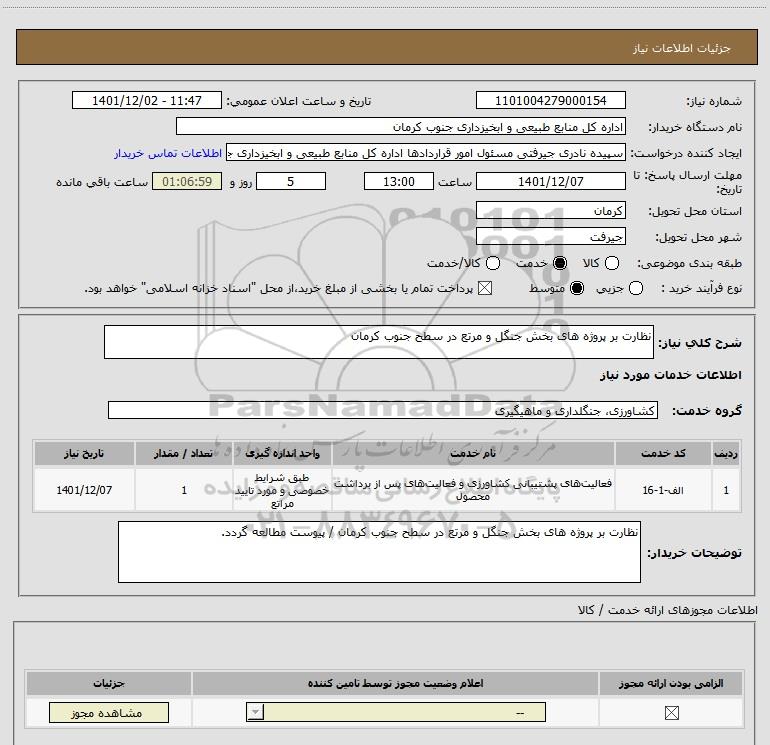
Task: Select the کالا radio button
Action: tap(612, 263)
